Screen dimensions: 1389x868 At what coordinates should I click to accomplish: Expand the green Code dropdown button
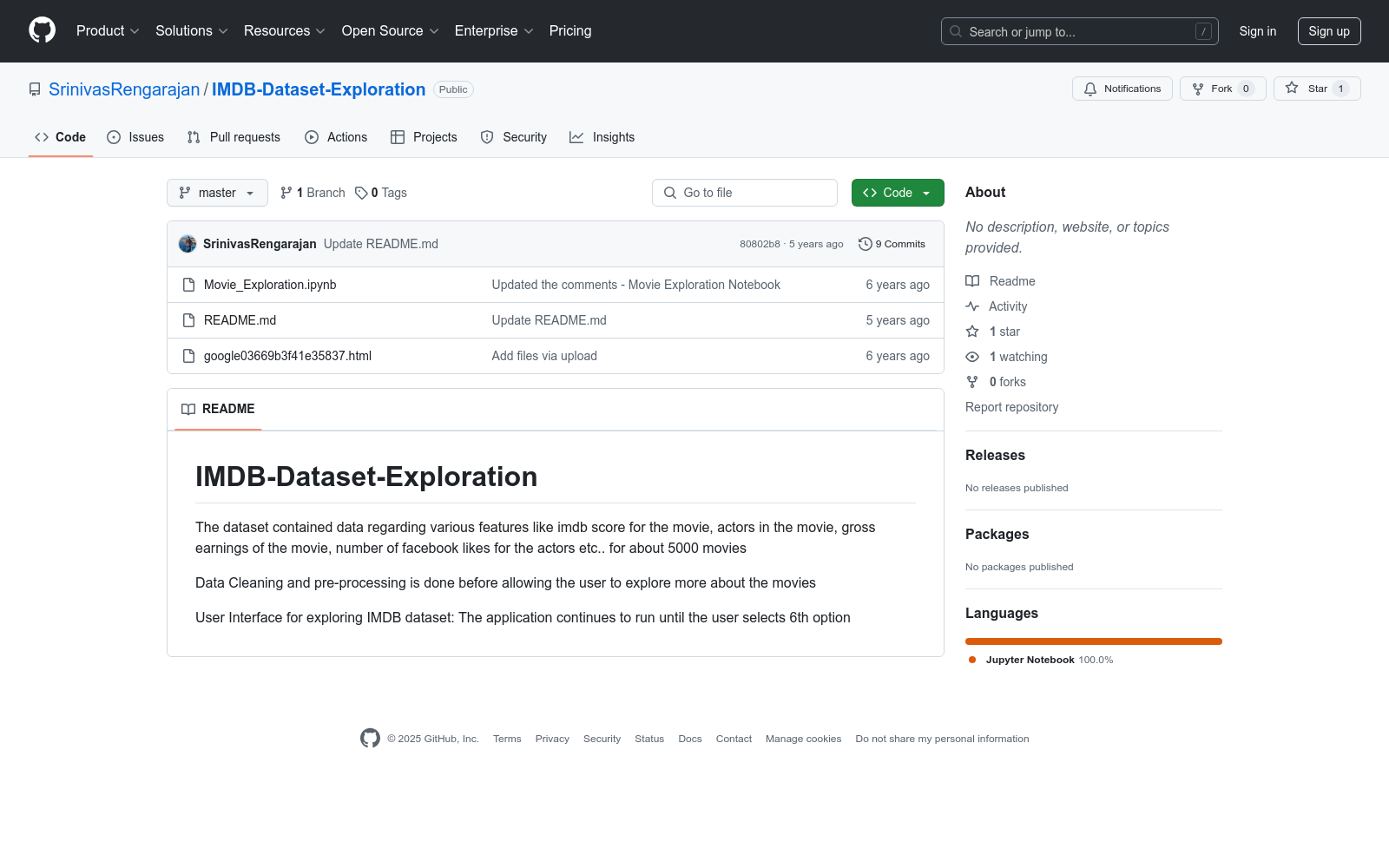pyautogui.click(x=898, y=193)
